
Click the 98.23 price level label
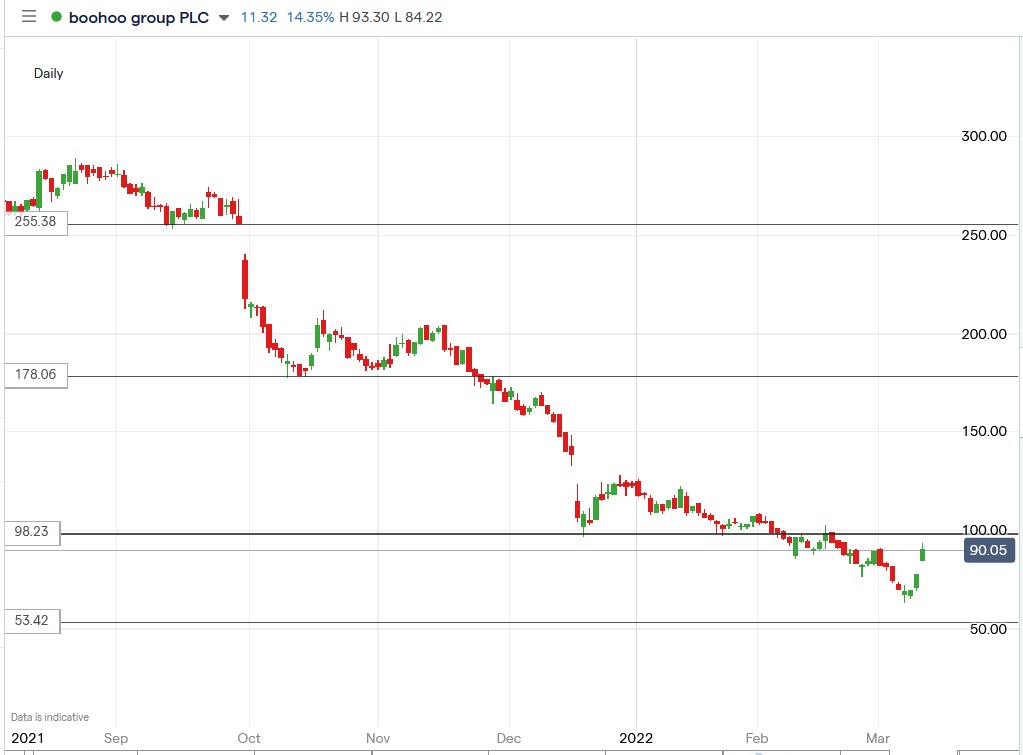(x=33, y=532)
